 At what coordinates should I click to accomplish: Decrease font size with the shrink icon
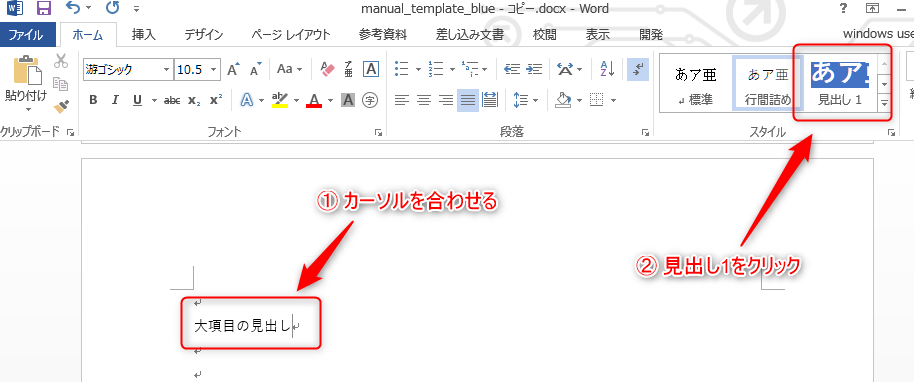coord(256,69)
